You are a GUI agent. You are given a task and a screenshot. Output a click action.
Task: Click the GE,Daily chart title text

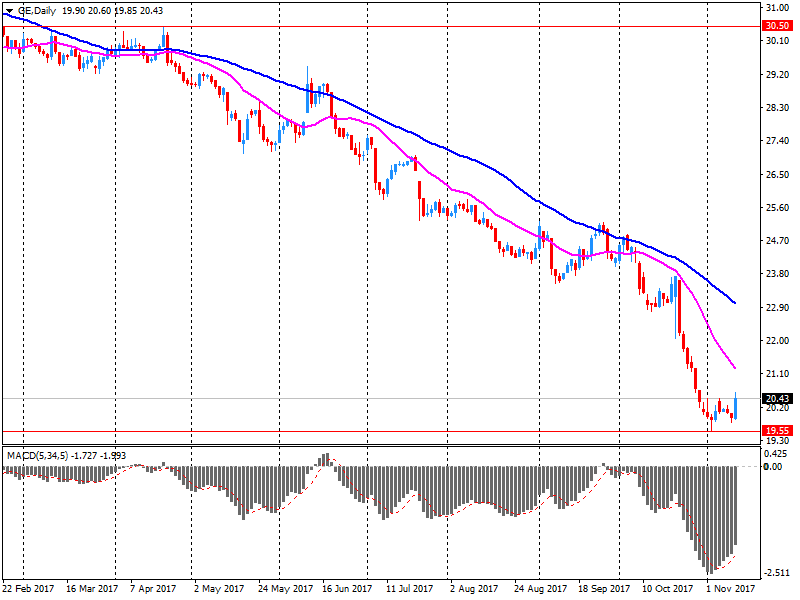click(x=36, y=11)
